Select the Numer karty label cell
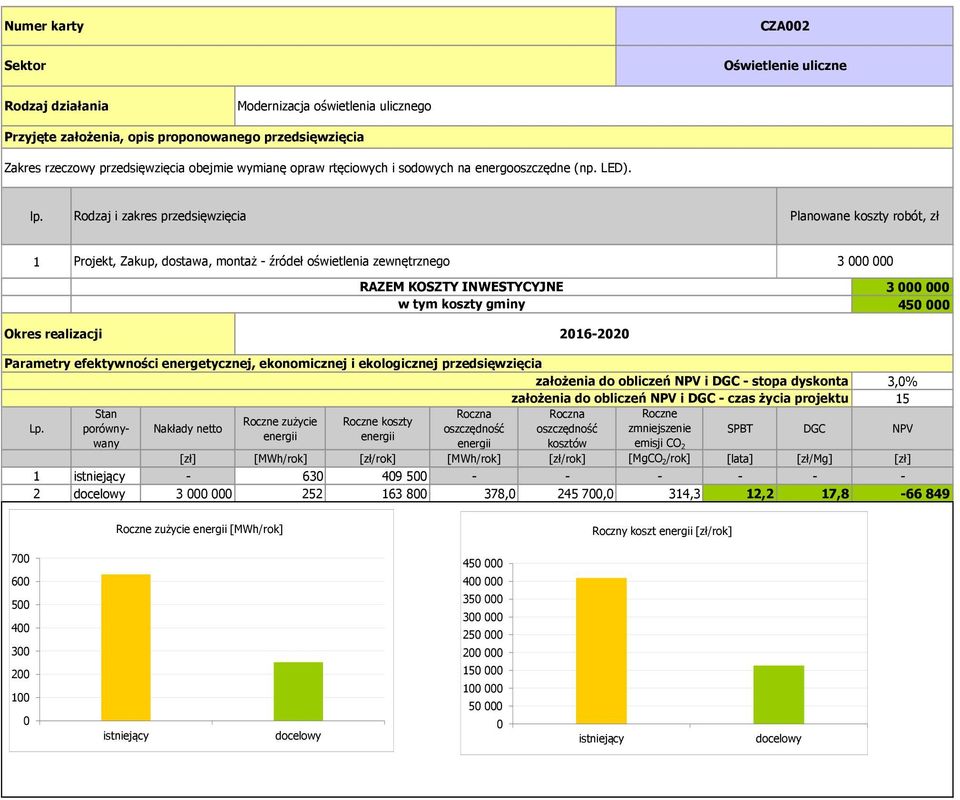 point(308,26)
